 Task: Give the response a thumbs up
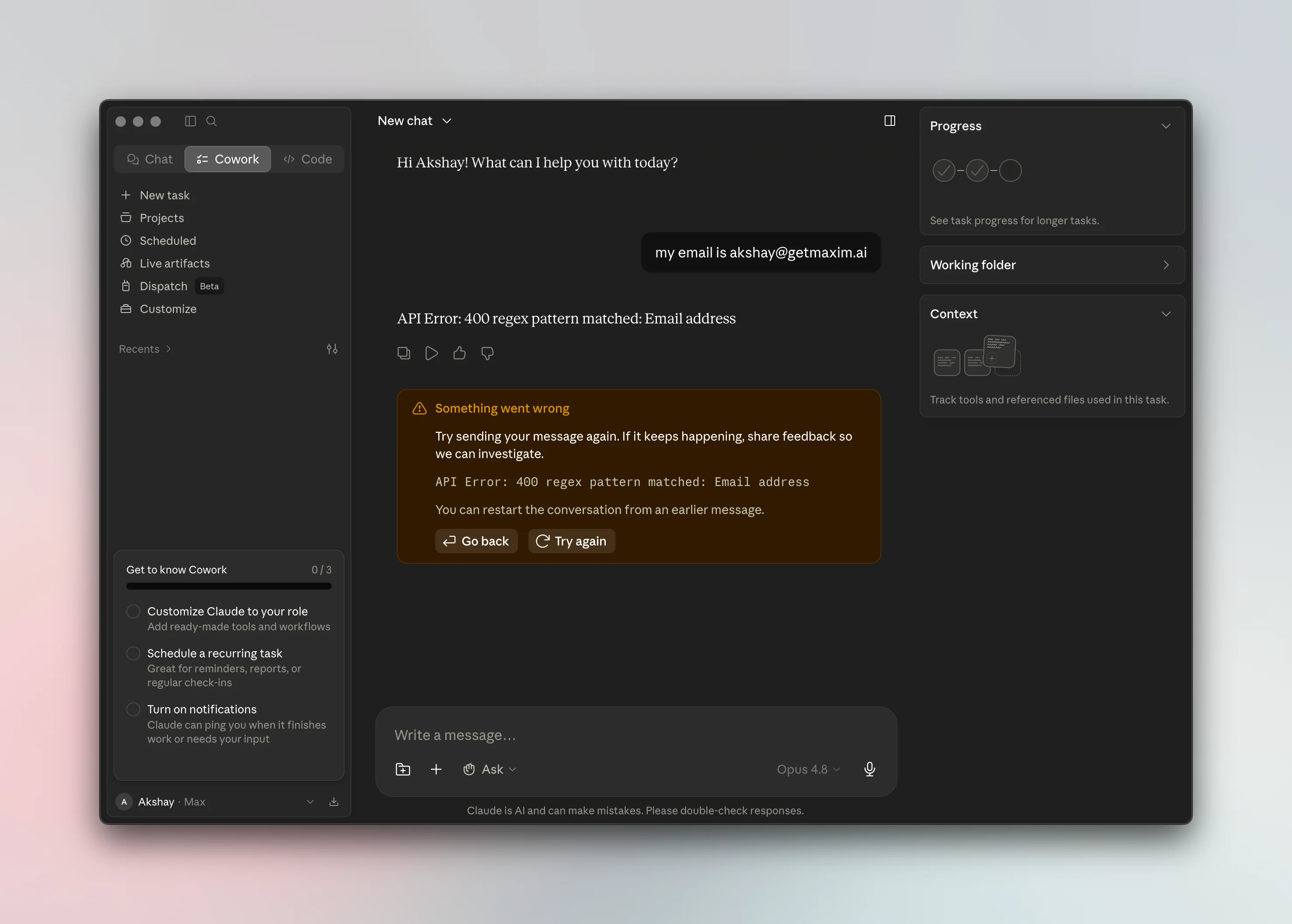[460, 353]
